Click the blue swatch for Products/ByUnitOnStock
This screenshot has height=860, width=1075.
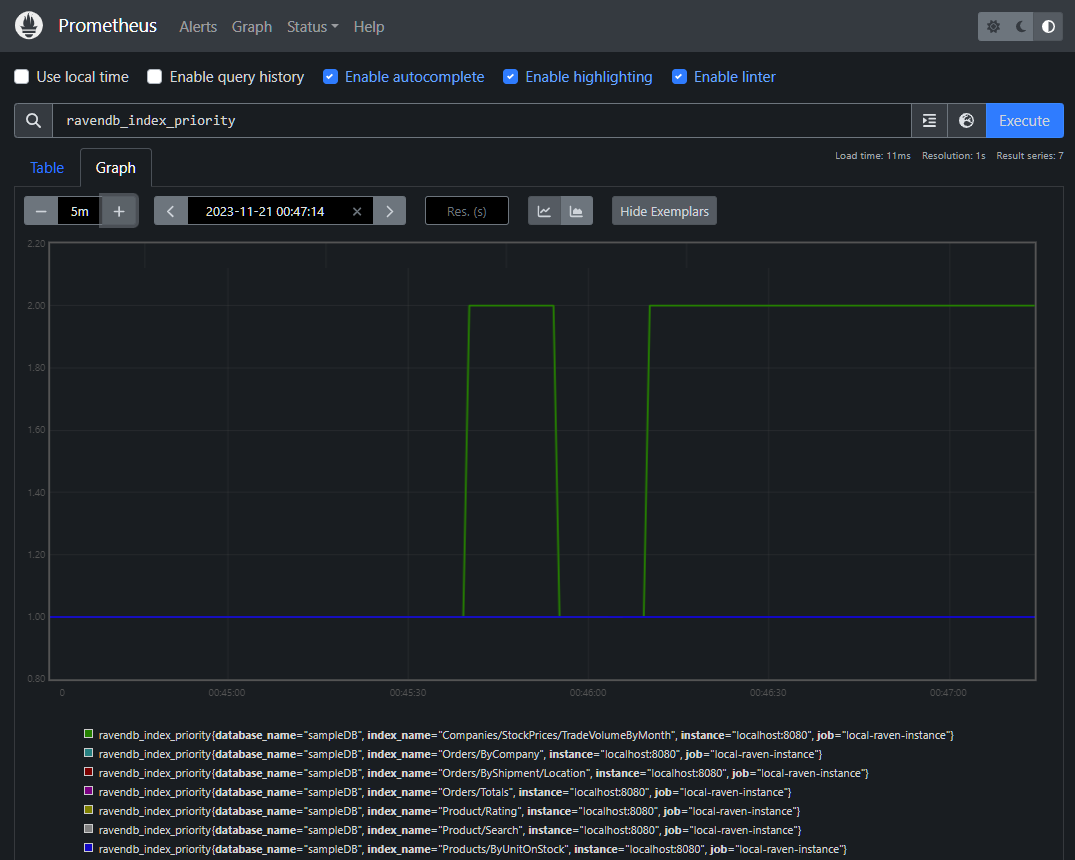pos(88,848)
